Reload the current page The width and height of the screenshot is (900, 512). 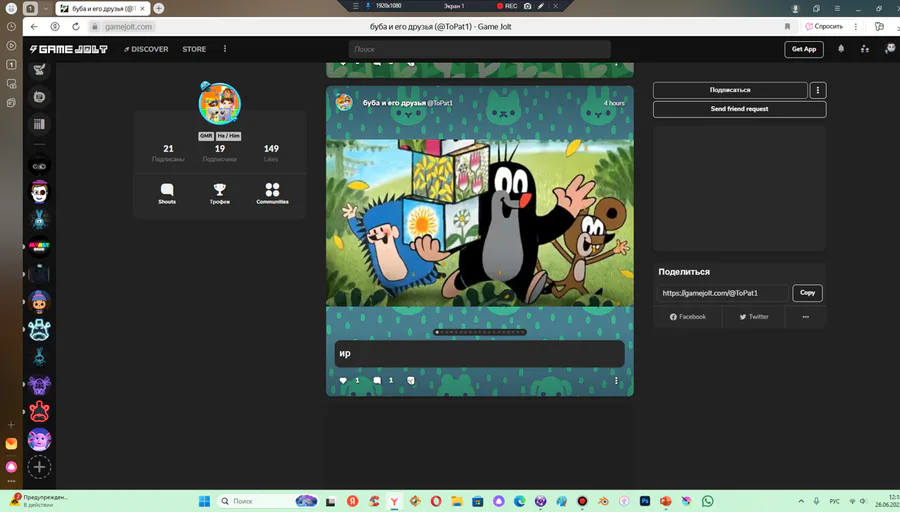point(76,26)
